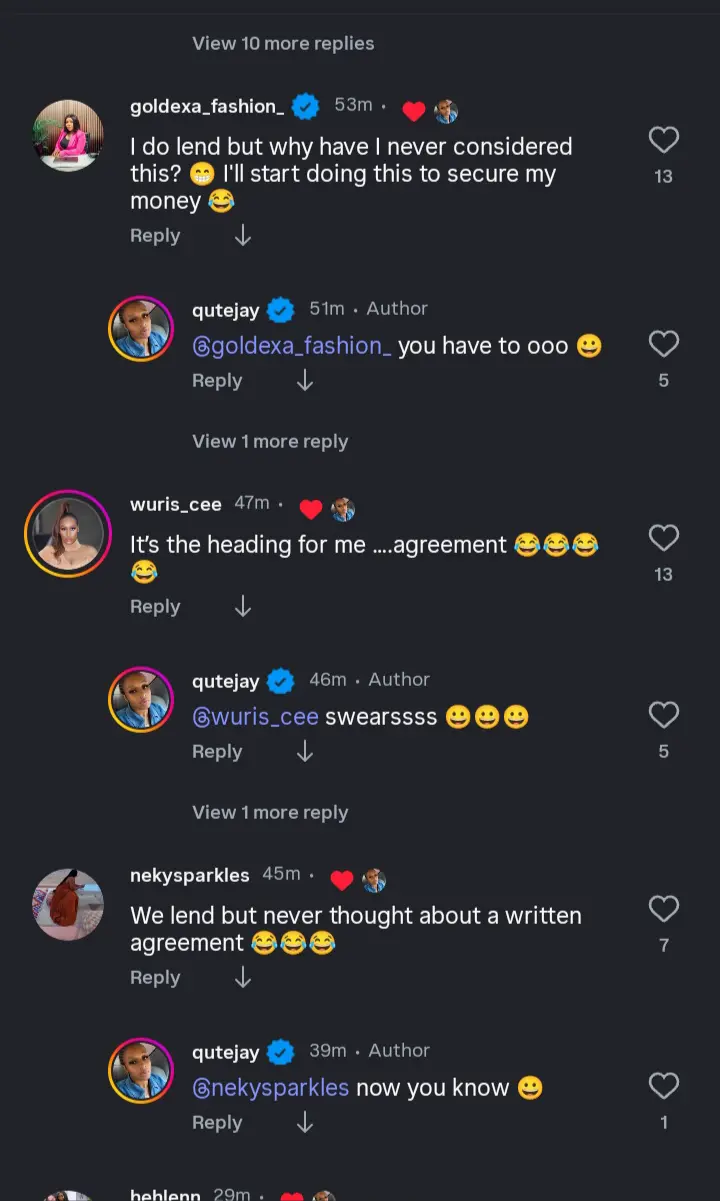The image size is (720, 1201).
Task: Like nekysparkles' comment with the heart
Action: (664, 909)
